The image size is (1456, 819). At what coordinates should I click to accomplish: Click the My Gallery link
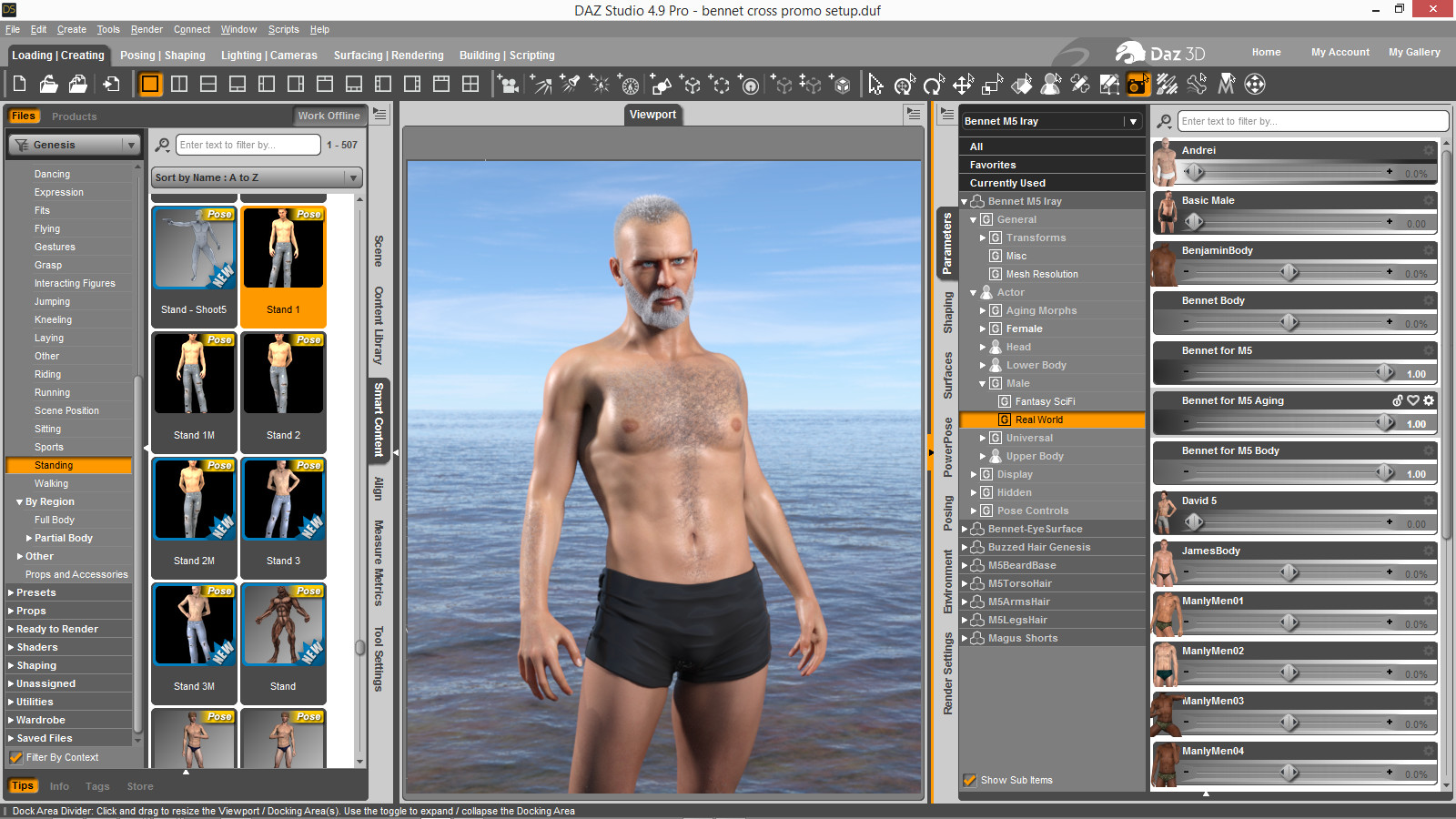click(1414, 52)
